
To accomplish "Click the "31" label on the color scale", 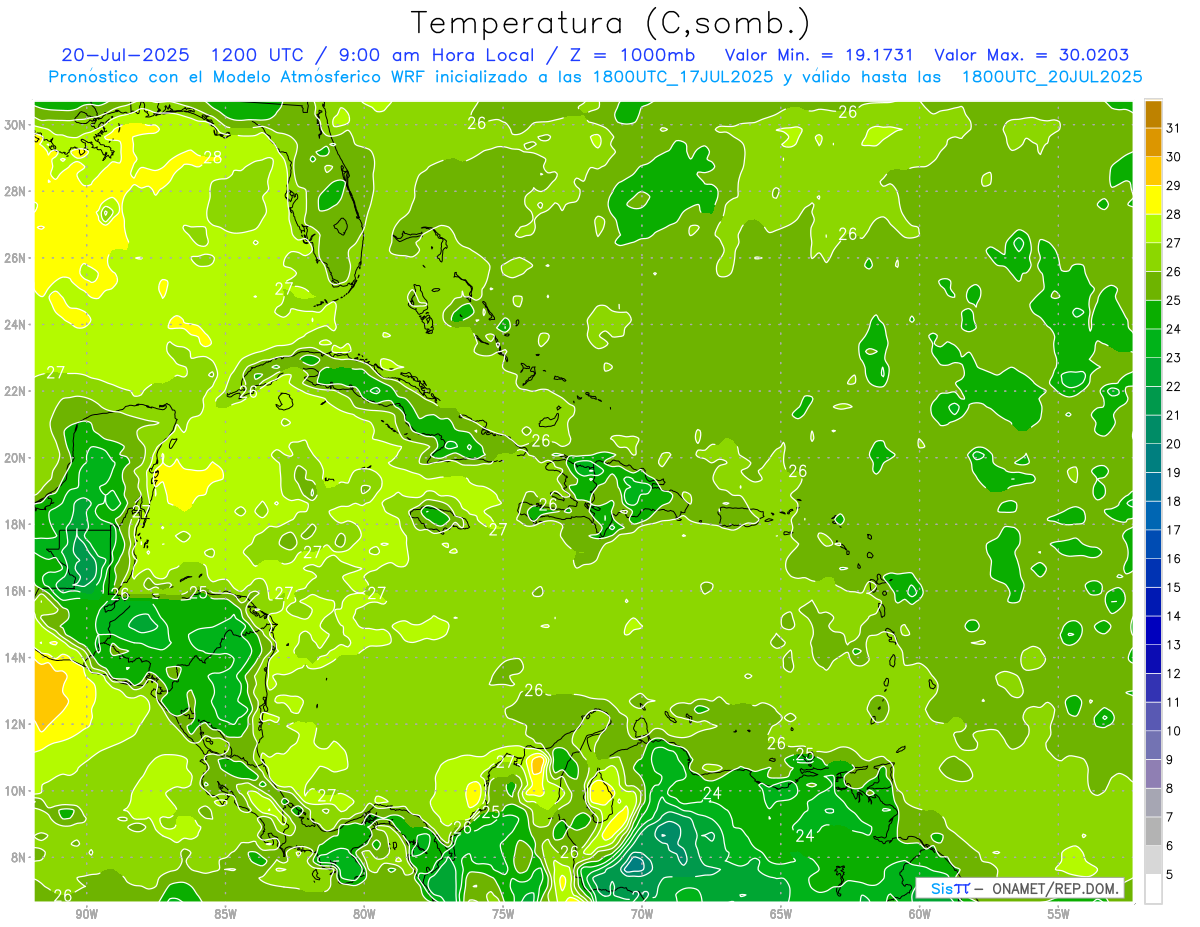I will (x=1174, y=128).
